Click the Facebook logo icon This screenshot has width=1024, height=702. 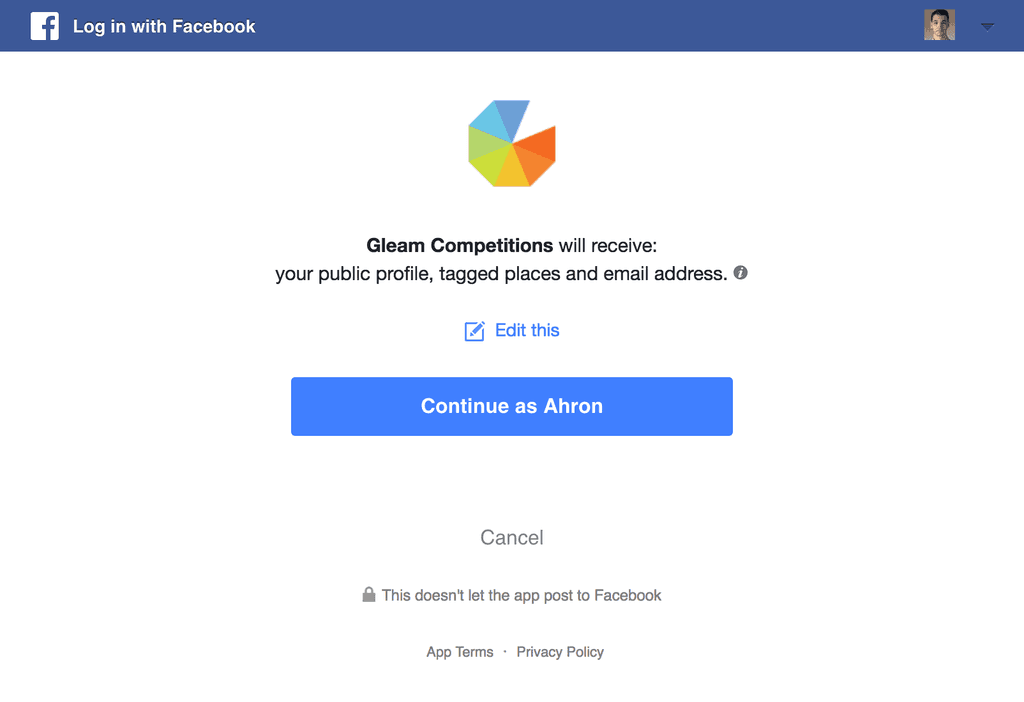(45, 26)
